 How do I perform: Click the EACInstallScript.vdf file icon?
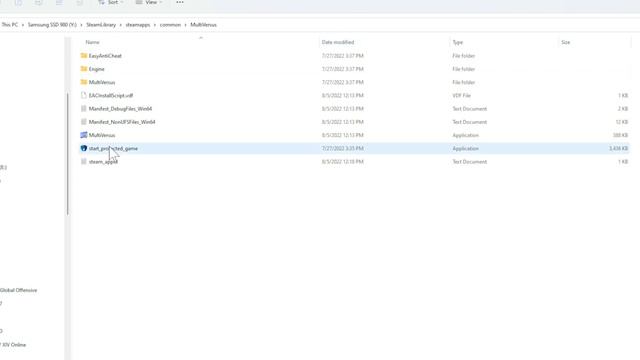84,96
